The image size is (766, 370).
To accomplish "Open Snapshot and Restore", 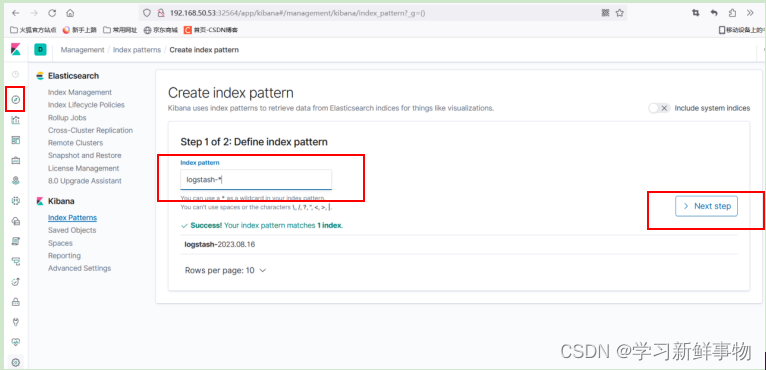I will click(x=85, y=155).
